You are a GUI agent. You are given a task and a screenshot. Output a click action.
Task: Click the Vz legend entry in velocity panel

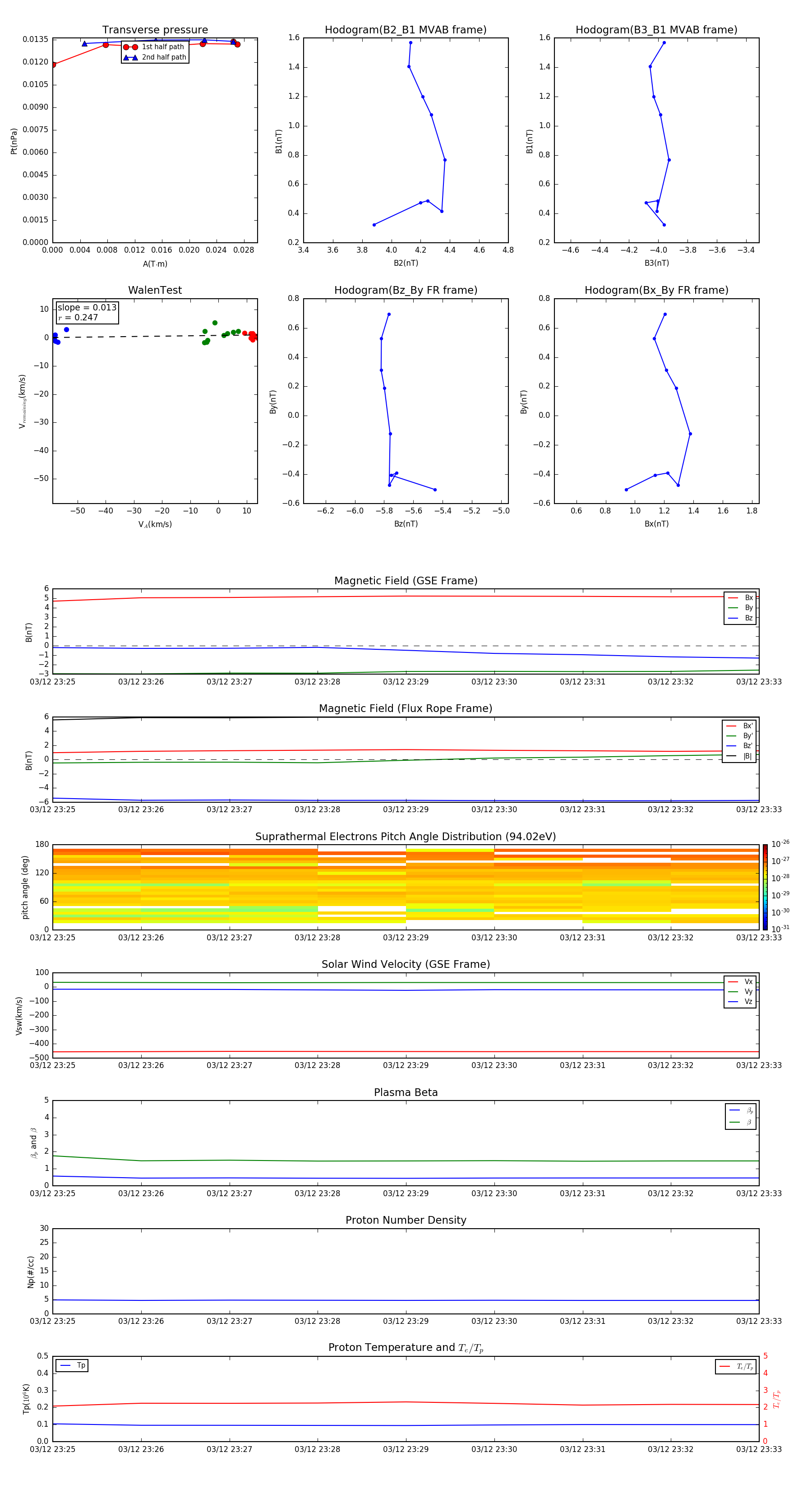[740, 1001]
